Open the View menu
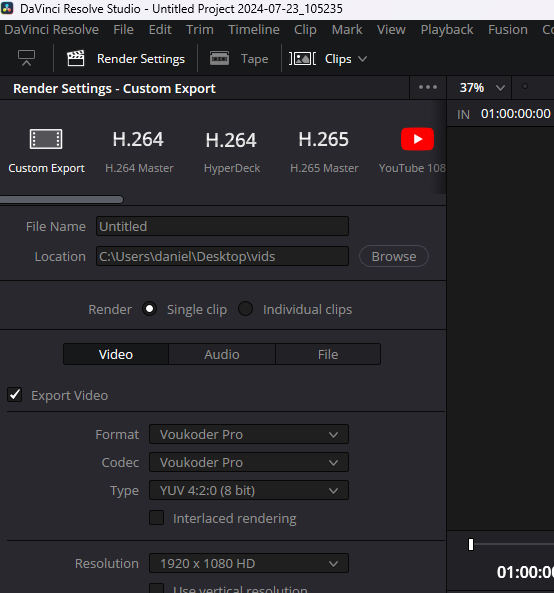Screen dimensions: 554x593 pyautogui.click(x=391, y=29)
